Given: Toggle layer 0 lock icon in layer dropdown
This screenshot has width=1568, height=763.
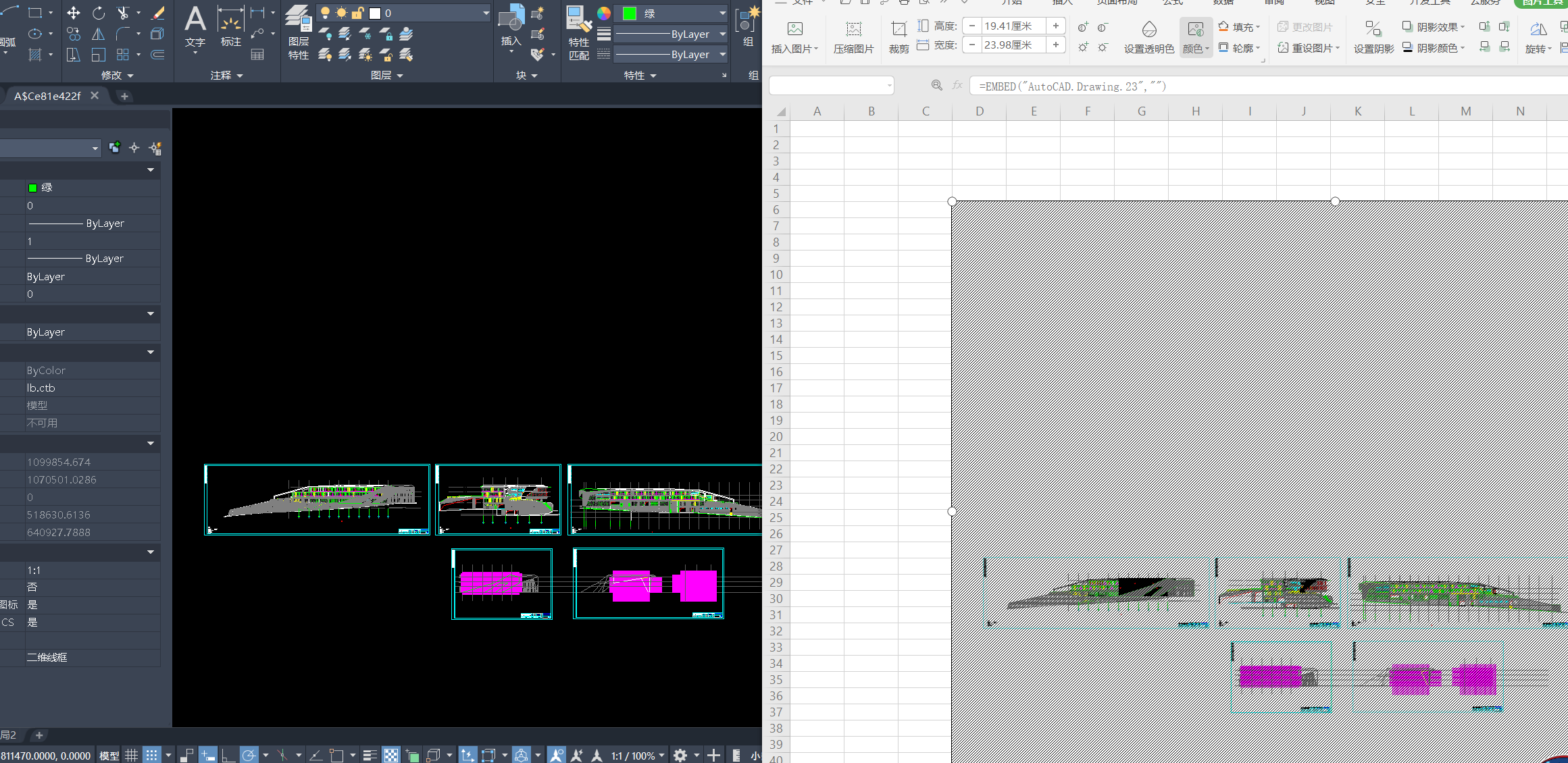Looking at the screenshot, I should tap(358, 13).
